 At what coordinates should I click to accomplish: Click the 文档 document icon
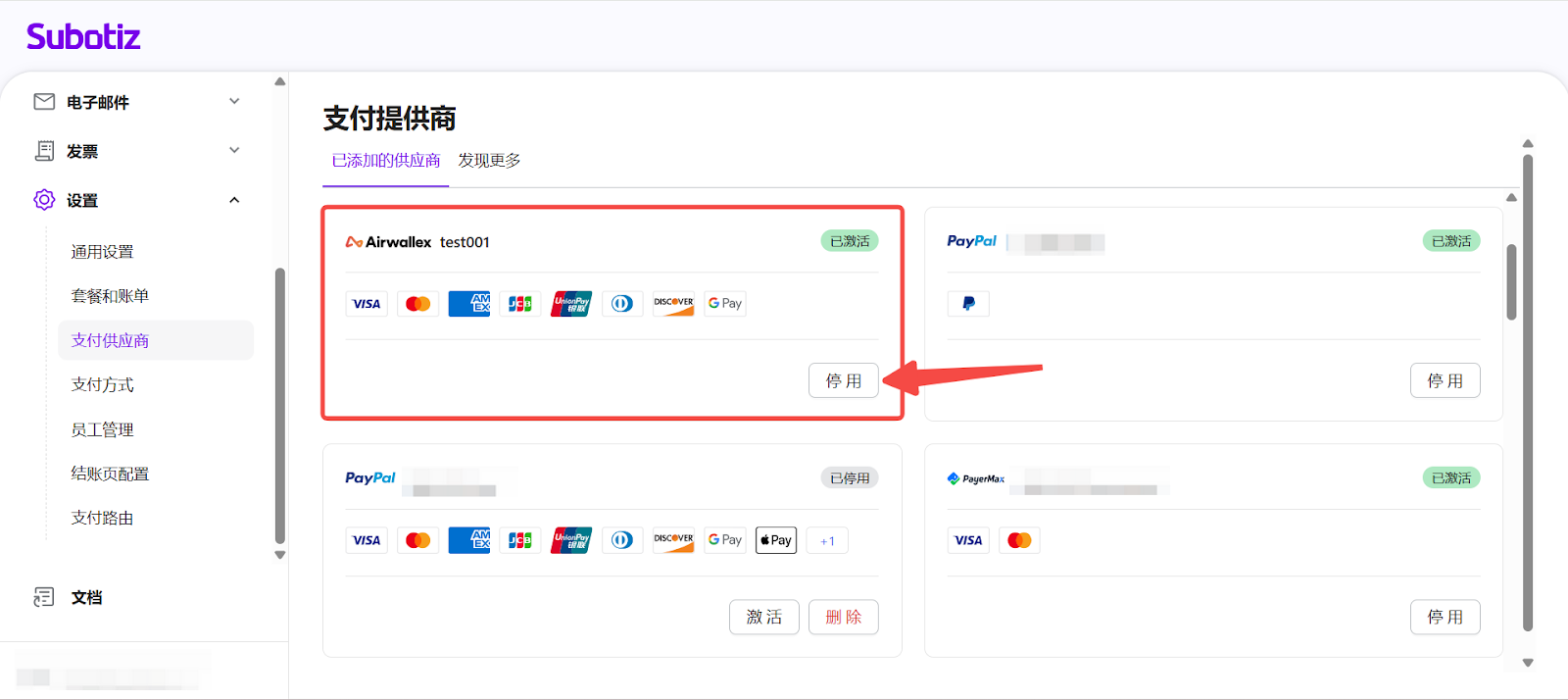tap(44, 597)
